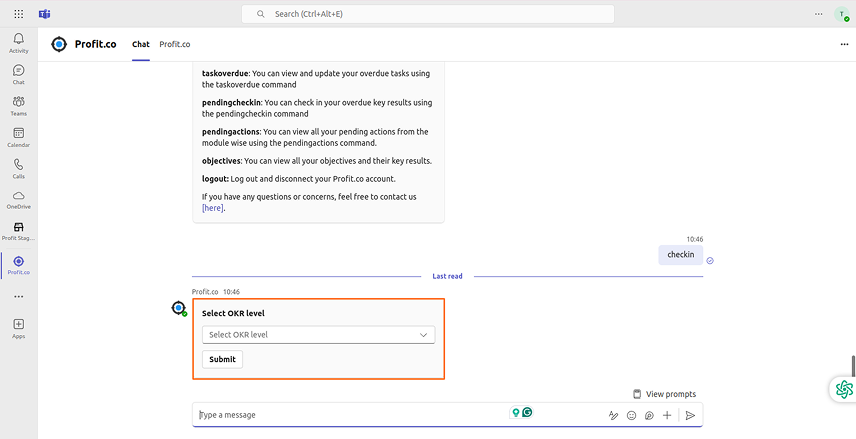Click the Microsoft Teams logo
Image resolution: width=856 pixels, height=439 pixels.
pyautogui.click(x=44, y=14)
